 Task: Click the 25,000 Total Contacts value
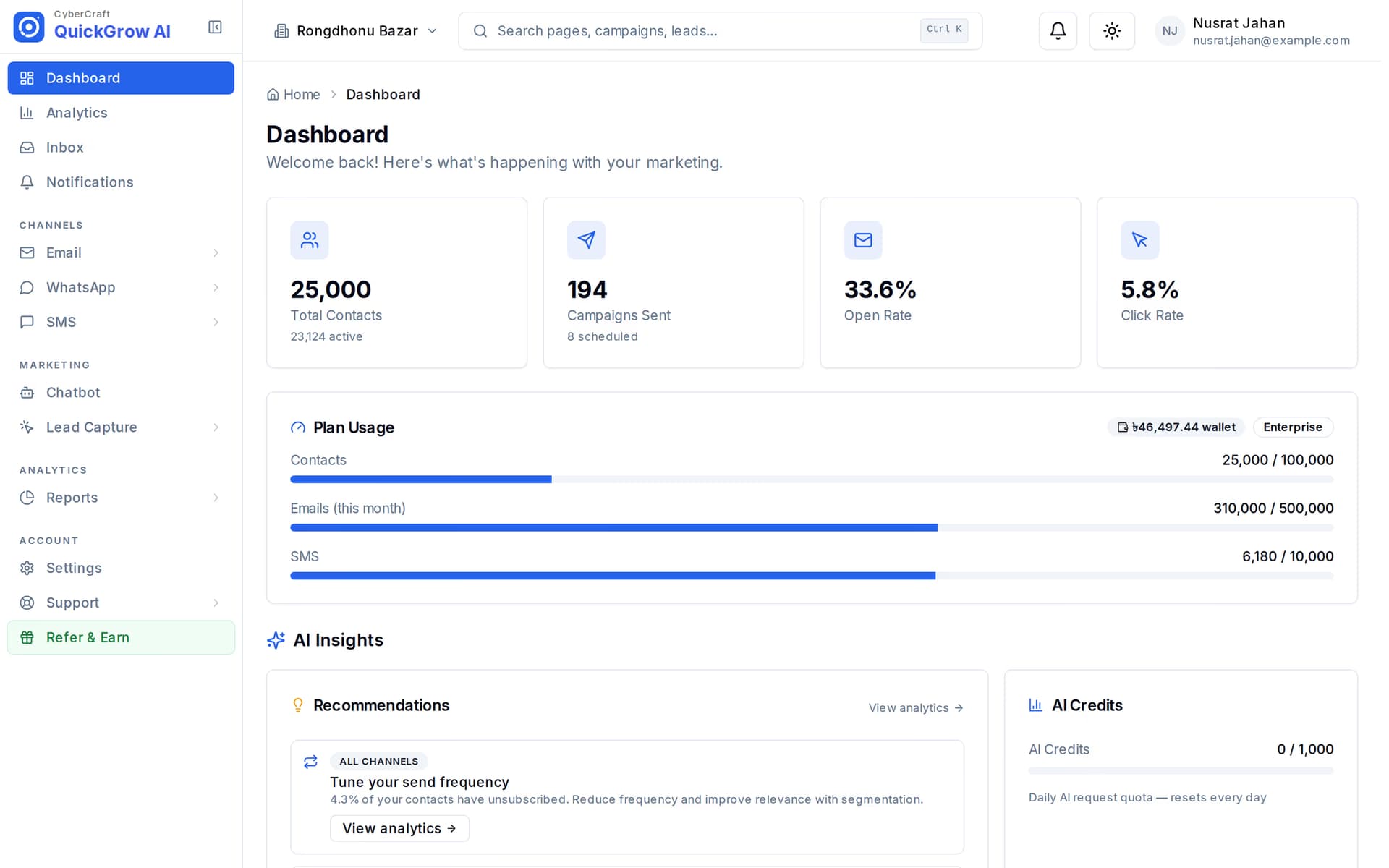[x=331, y=290]
